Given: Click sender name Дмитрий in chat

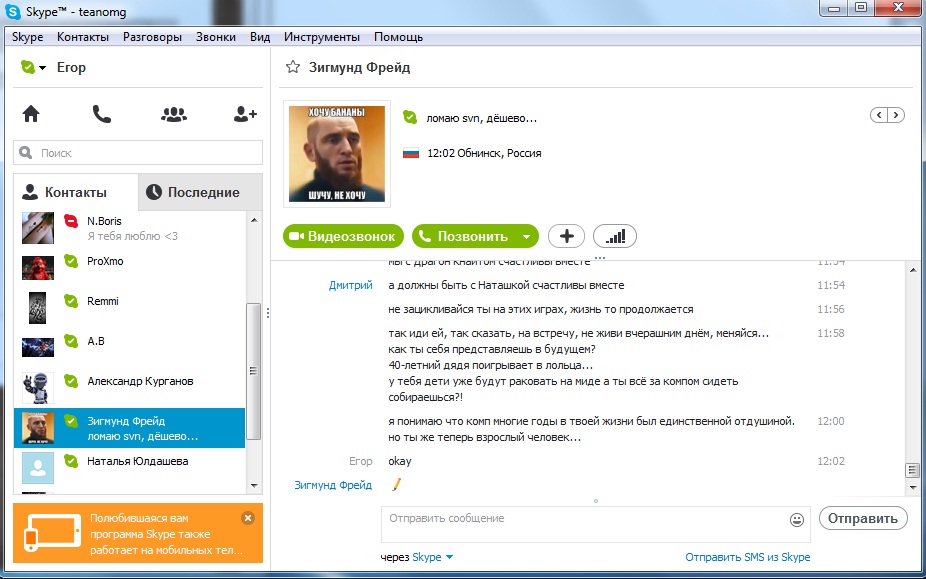Looking at the screenshot, I should pyautogui.click(x=351, y=285).
